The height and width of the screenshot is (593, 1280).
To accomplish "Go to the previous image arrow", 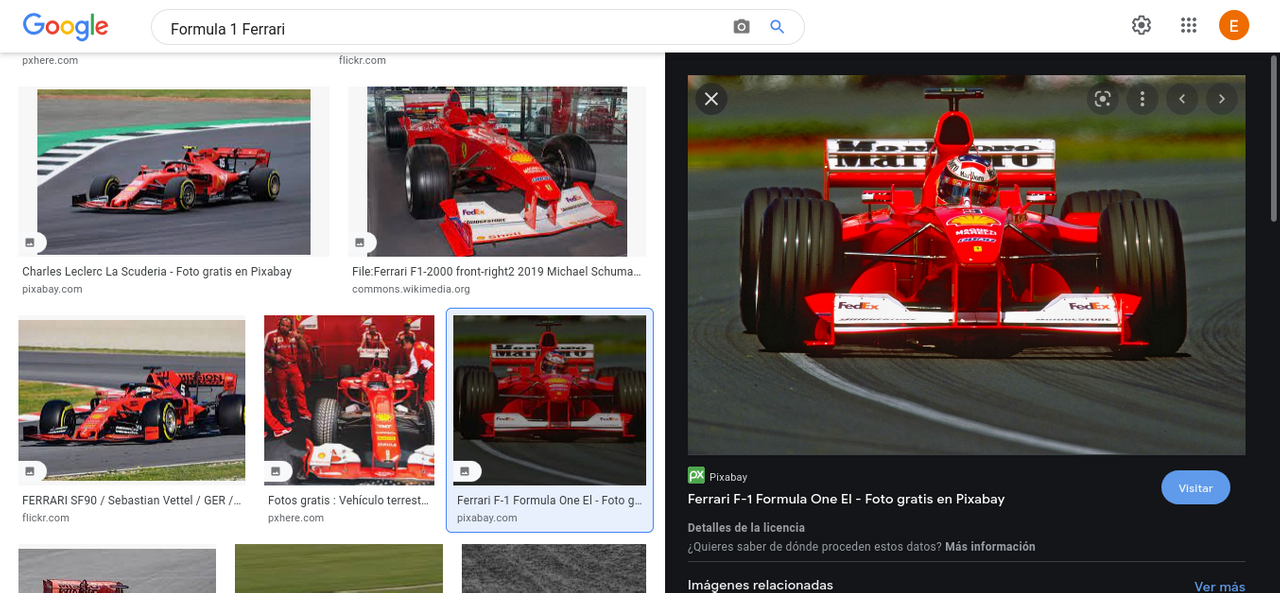I will pos(1182,99).
